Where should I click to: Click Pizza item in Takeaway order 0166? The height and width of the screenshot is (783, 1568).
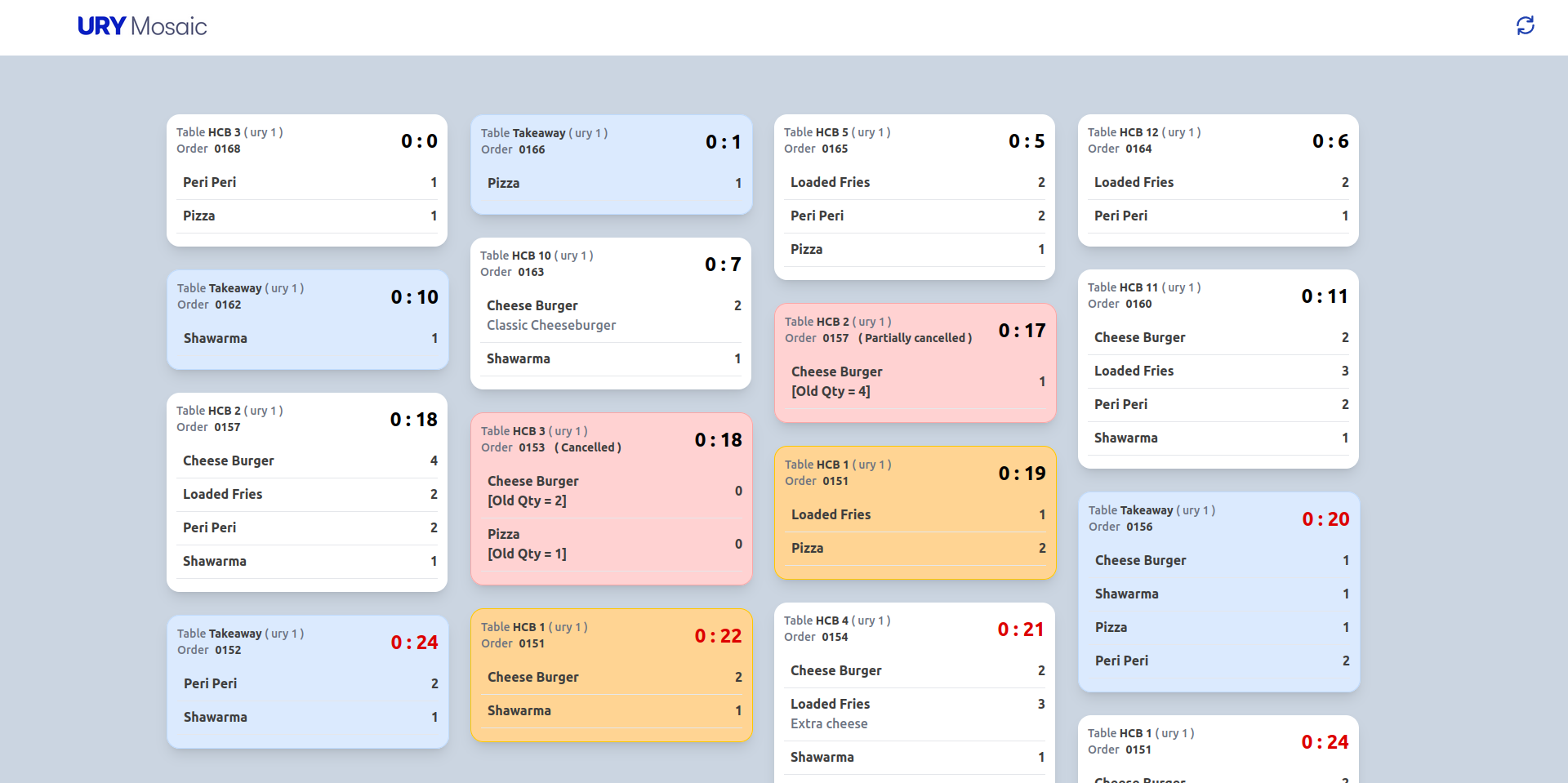(611, 183)
